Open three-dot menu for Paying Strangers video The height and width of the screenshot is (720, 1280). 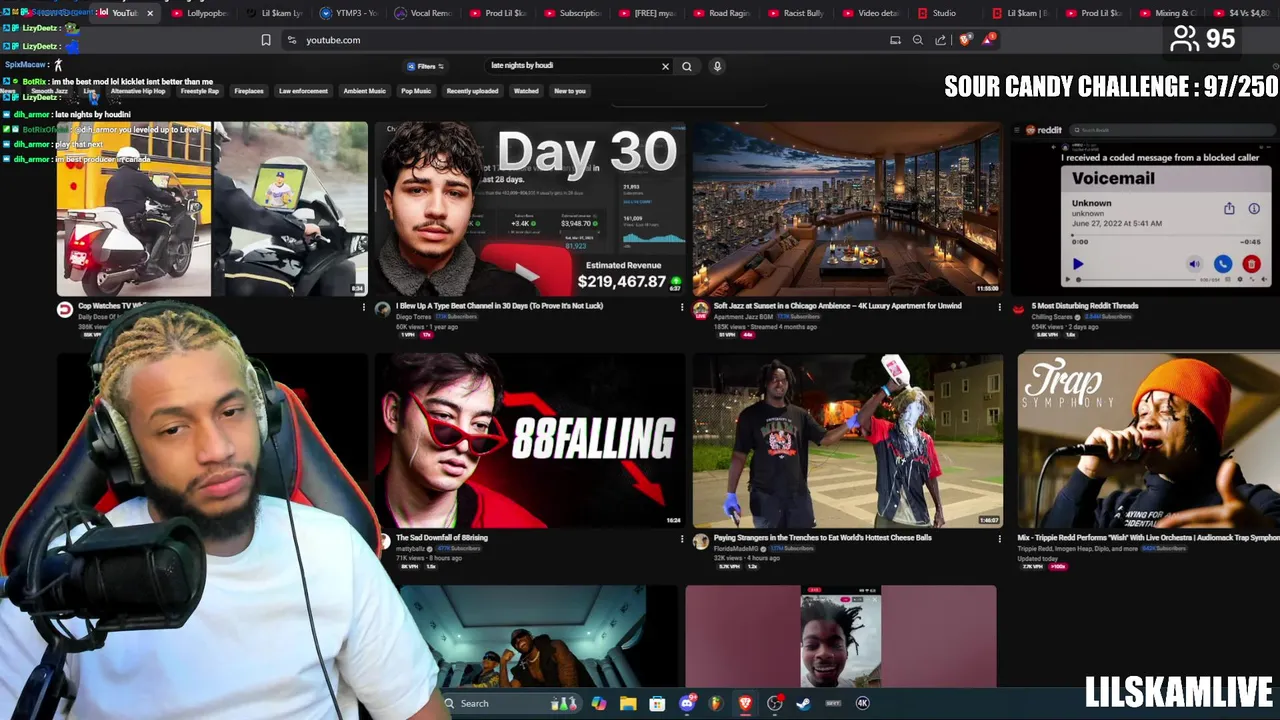pyautogui.click(x=999, y=539)
